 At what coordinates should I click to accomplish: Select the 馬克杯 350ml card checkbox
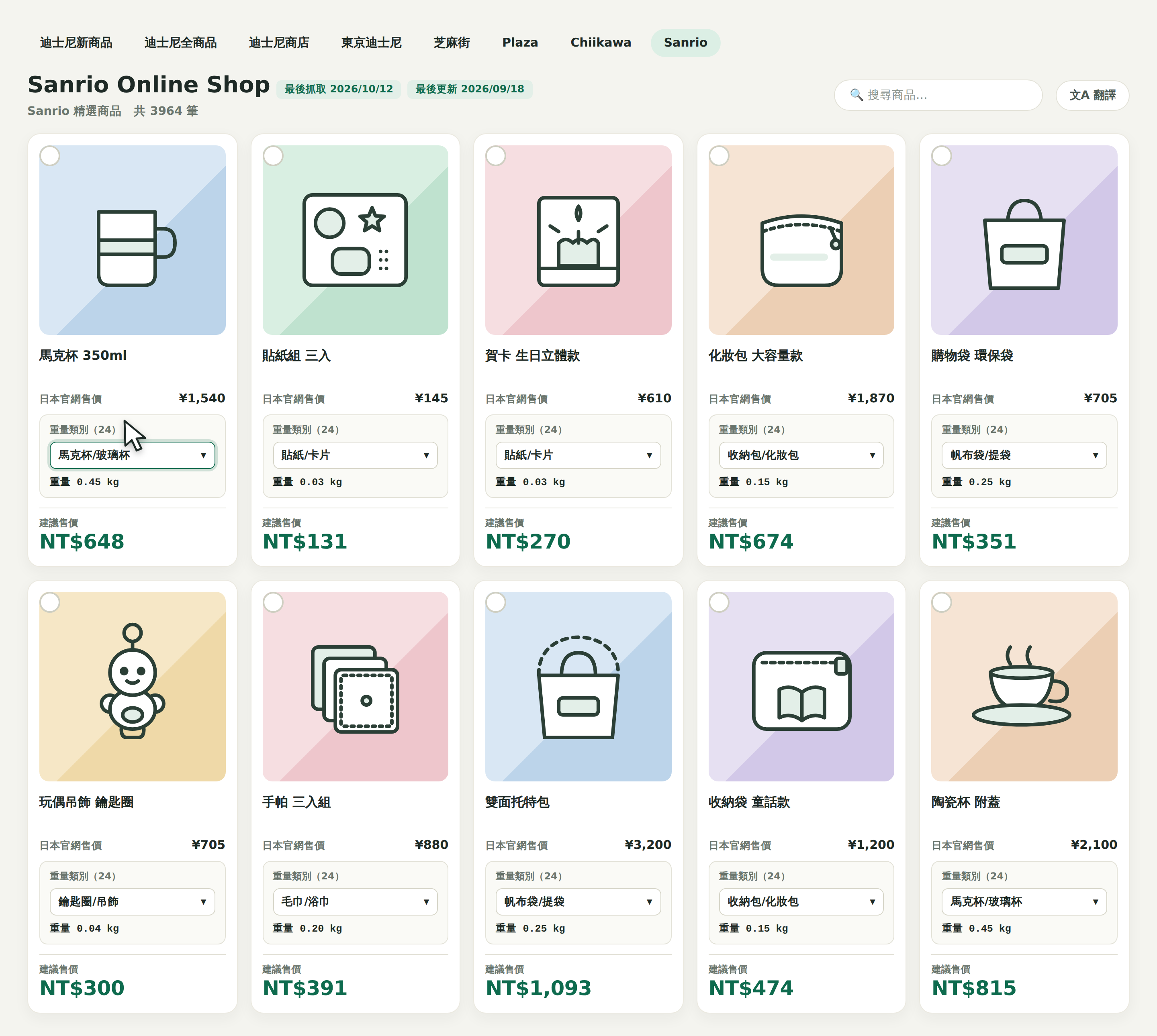[50, 156]
